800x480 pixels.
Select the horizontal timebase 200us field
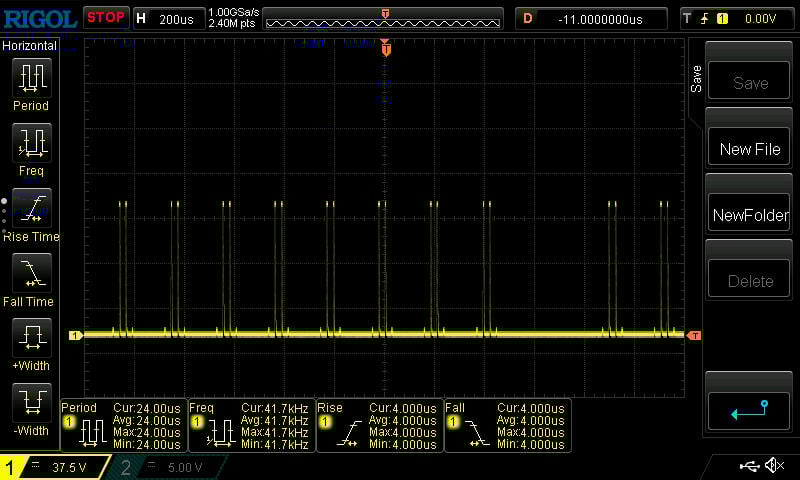(x=170, y=19)
